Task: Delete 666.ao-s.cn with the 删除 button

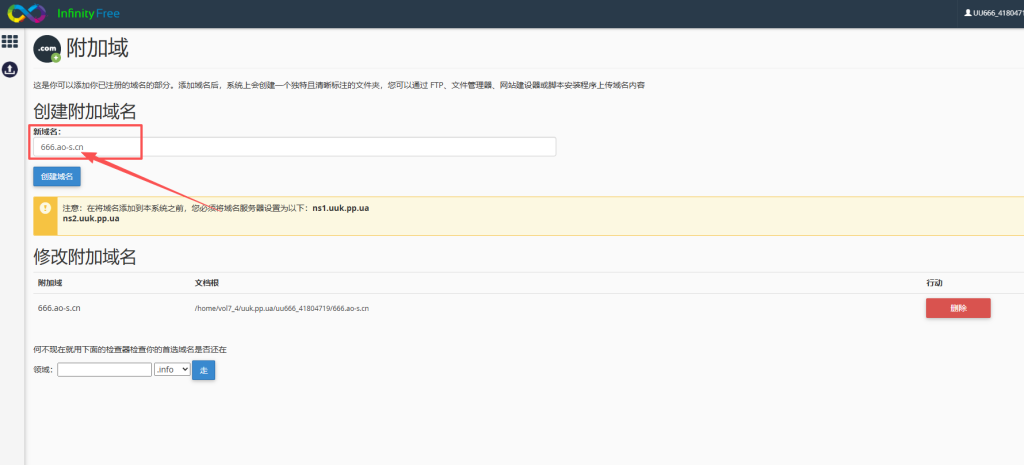Action: pos(958,308)
